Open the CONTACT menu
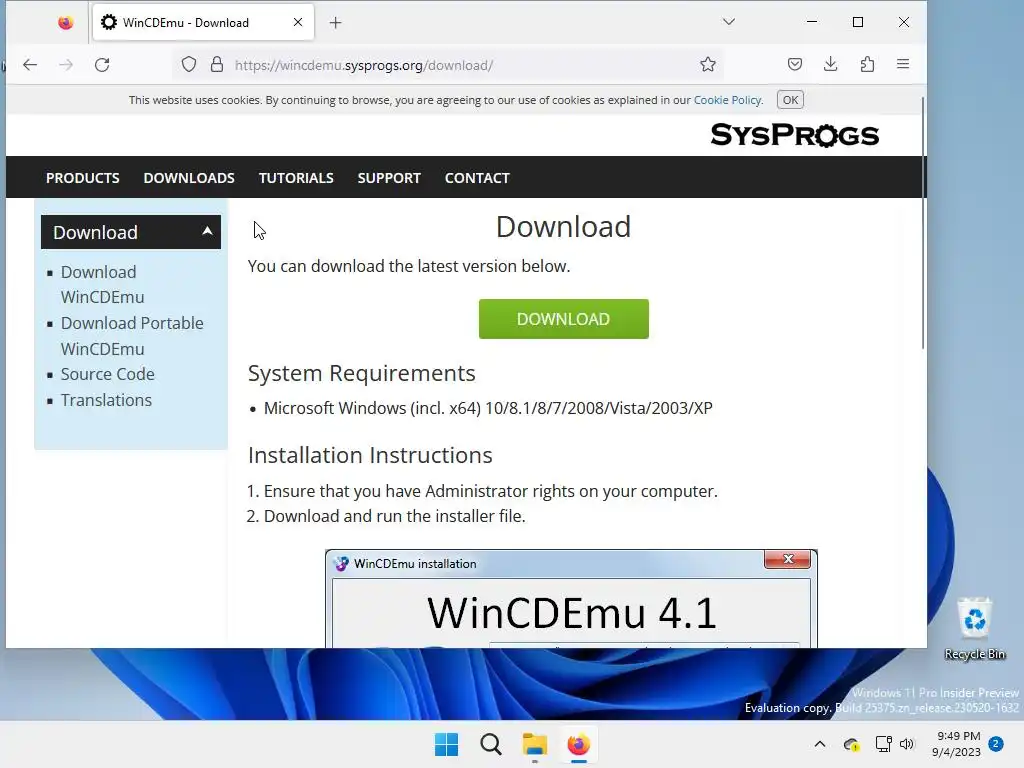 point(477,178)
